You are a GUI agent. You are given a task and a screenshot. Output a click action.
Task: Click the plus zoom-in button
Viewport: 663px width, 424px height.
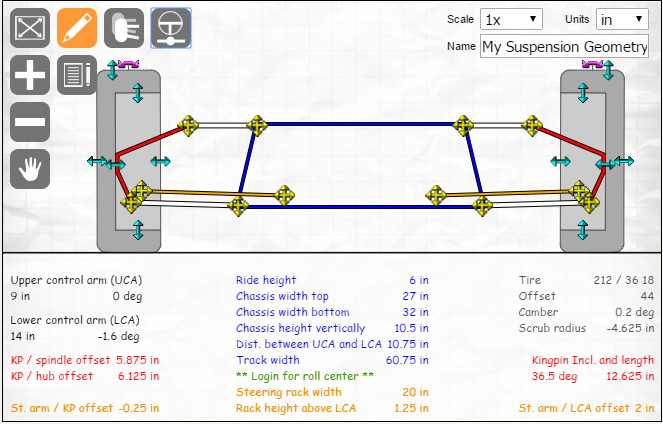coord(30,75)
